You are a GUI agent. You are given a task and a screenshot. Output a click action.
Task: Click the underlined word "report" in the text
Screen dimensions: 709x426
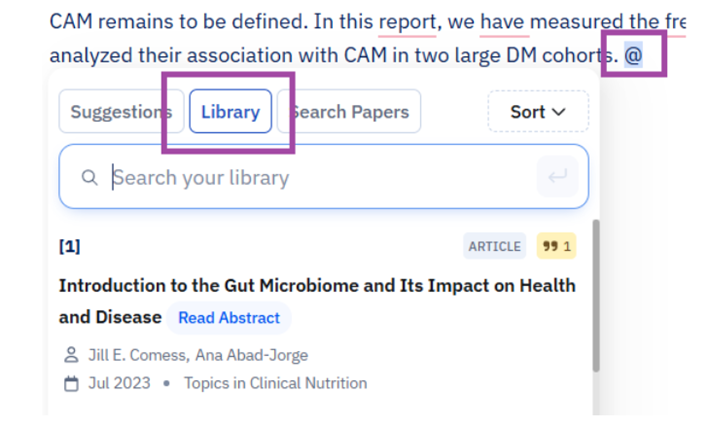pyautogui.click(x=409, y=20)
